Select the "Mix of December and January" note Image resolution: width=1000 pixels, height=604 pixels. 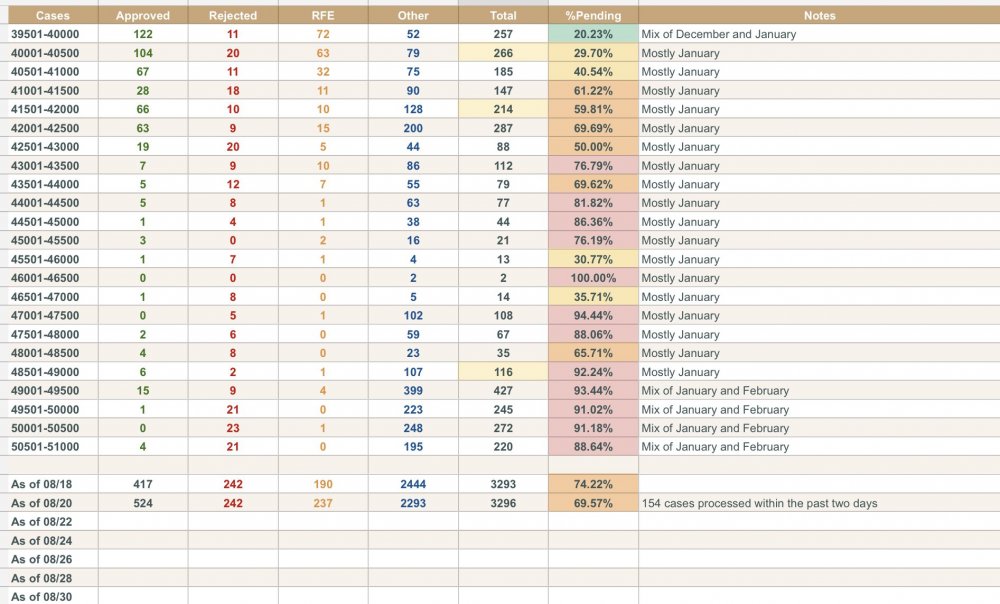pos(719,34)
